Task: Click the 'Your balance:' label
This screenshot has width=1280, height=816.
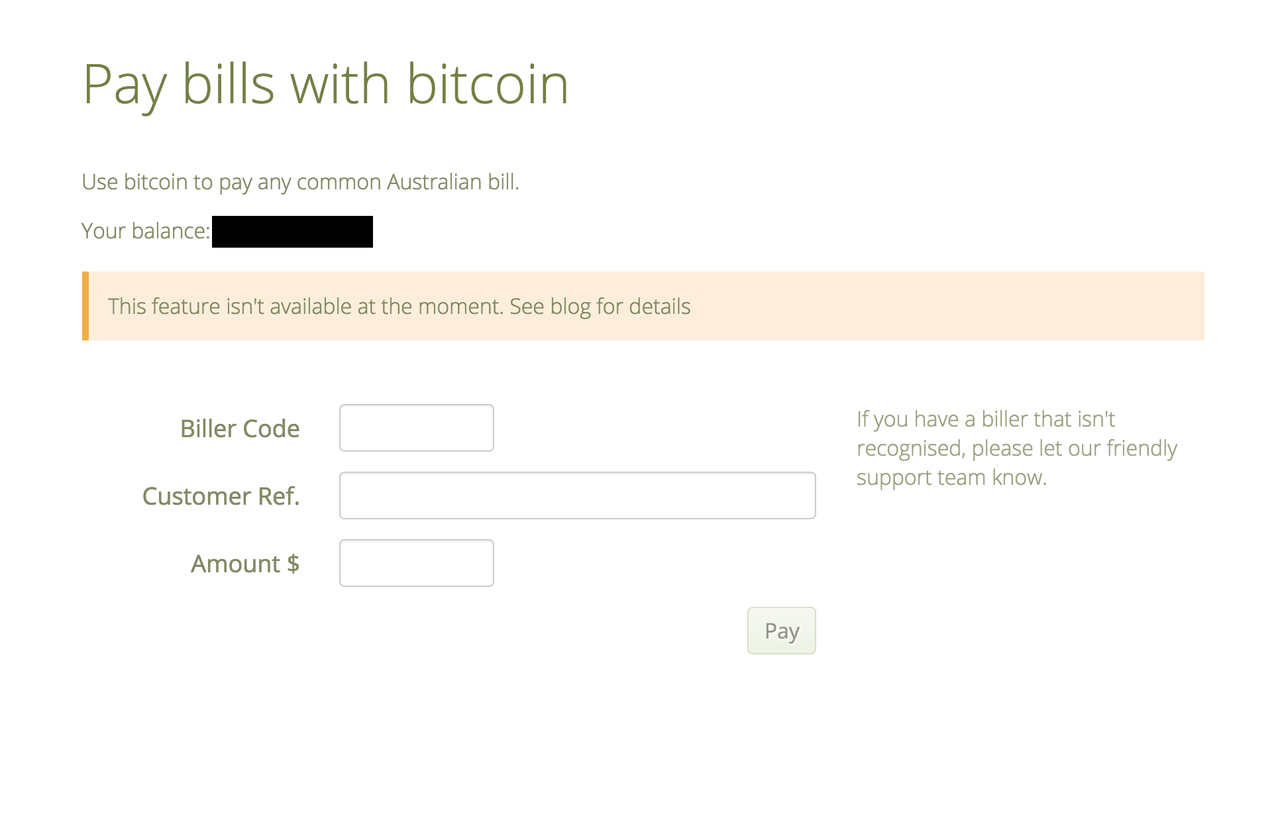Action: pyautogui.click(x=146, y=231)
